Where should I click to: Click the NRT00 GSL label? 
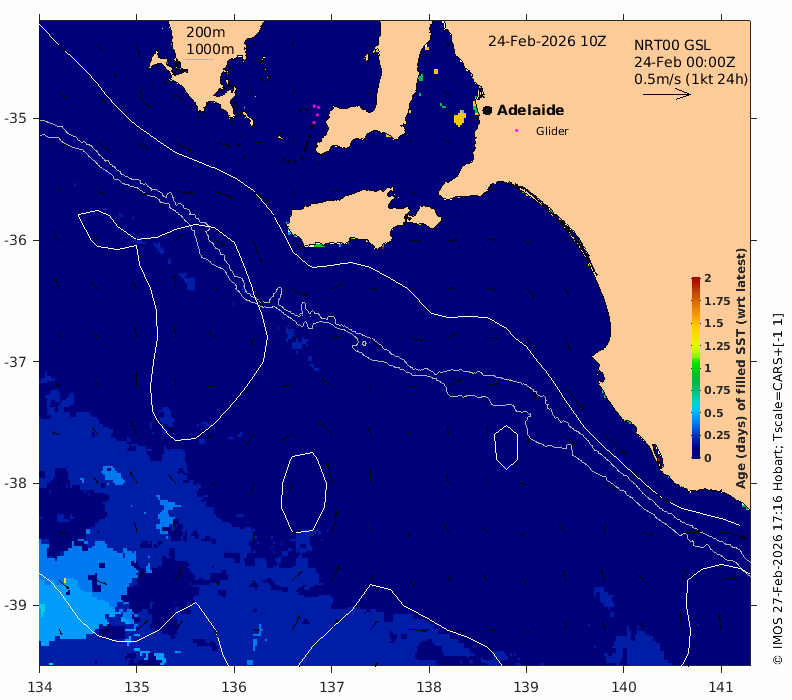[672, 45]
